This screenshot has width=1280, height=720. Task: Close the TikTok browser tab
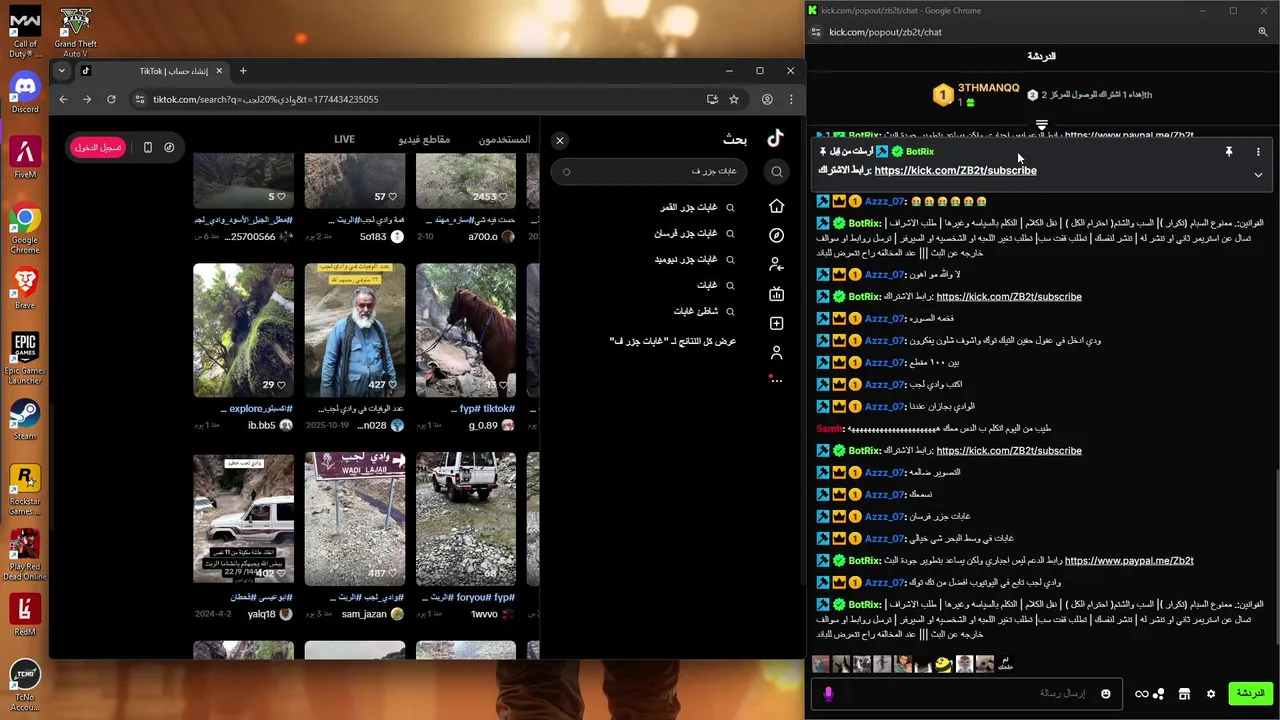pos(219,71)
